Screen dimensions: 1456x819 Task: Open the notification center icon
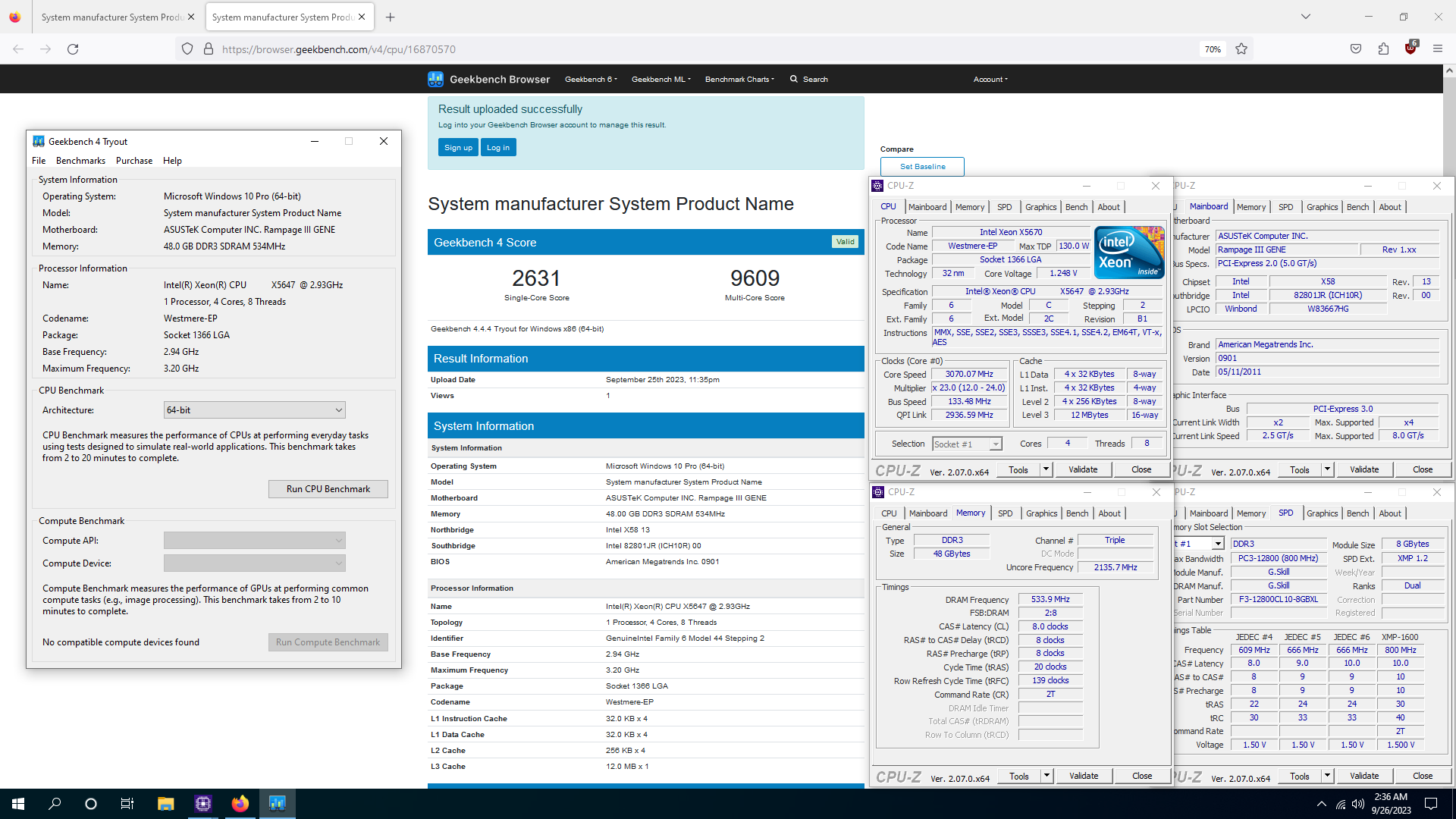(1431, 804)
